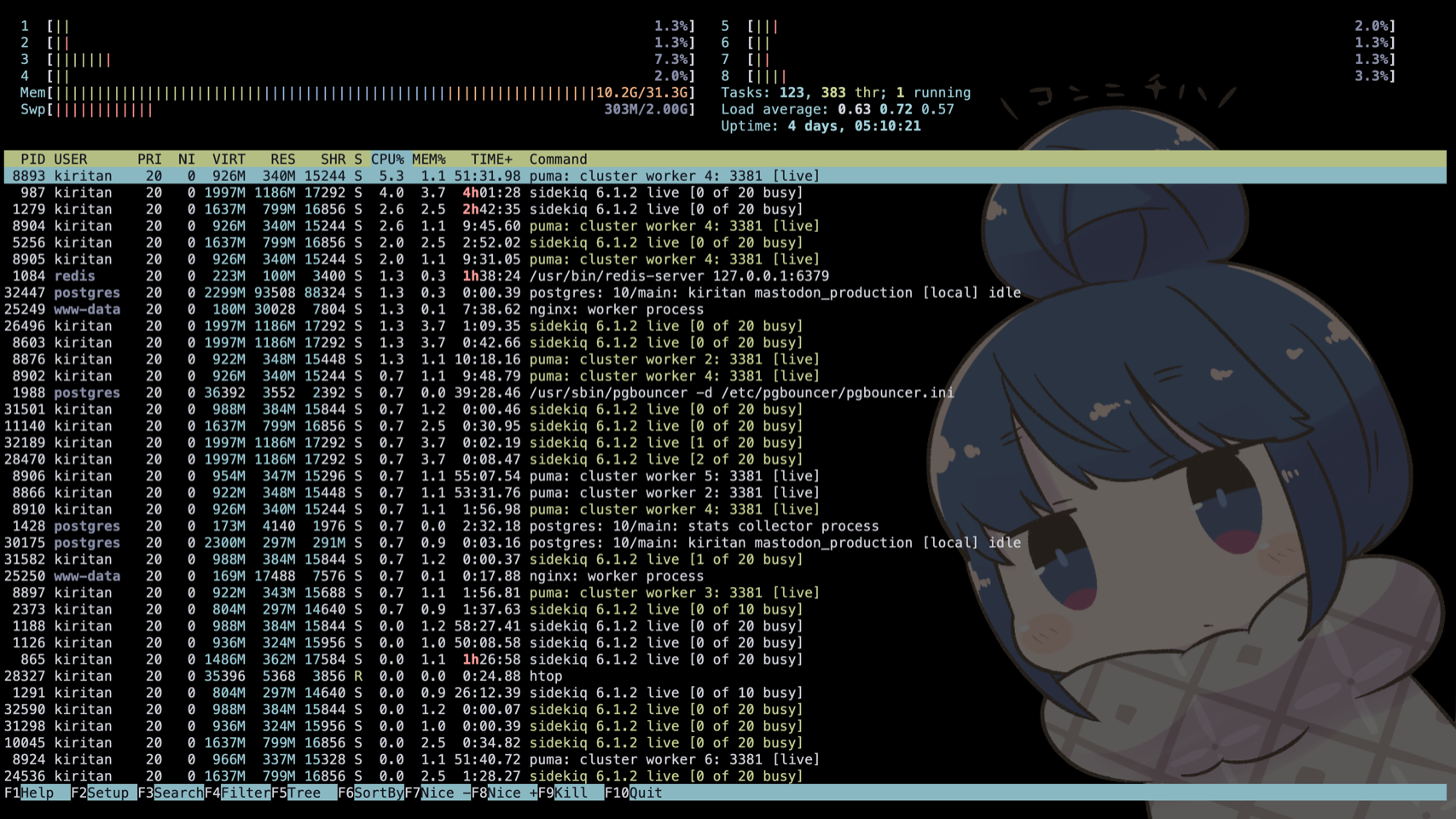
Task: Select puma worker 5 row PID 8906
Action: click(725, 476)
